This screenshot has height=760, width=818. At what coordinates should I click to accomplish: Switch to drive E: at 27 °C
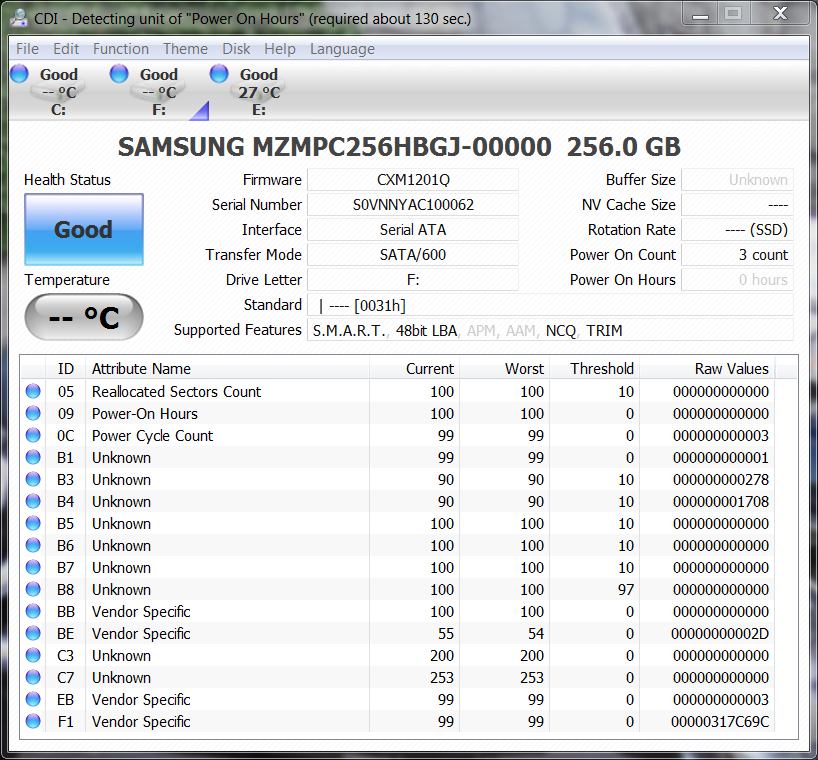tap(259, 91)
